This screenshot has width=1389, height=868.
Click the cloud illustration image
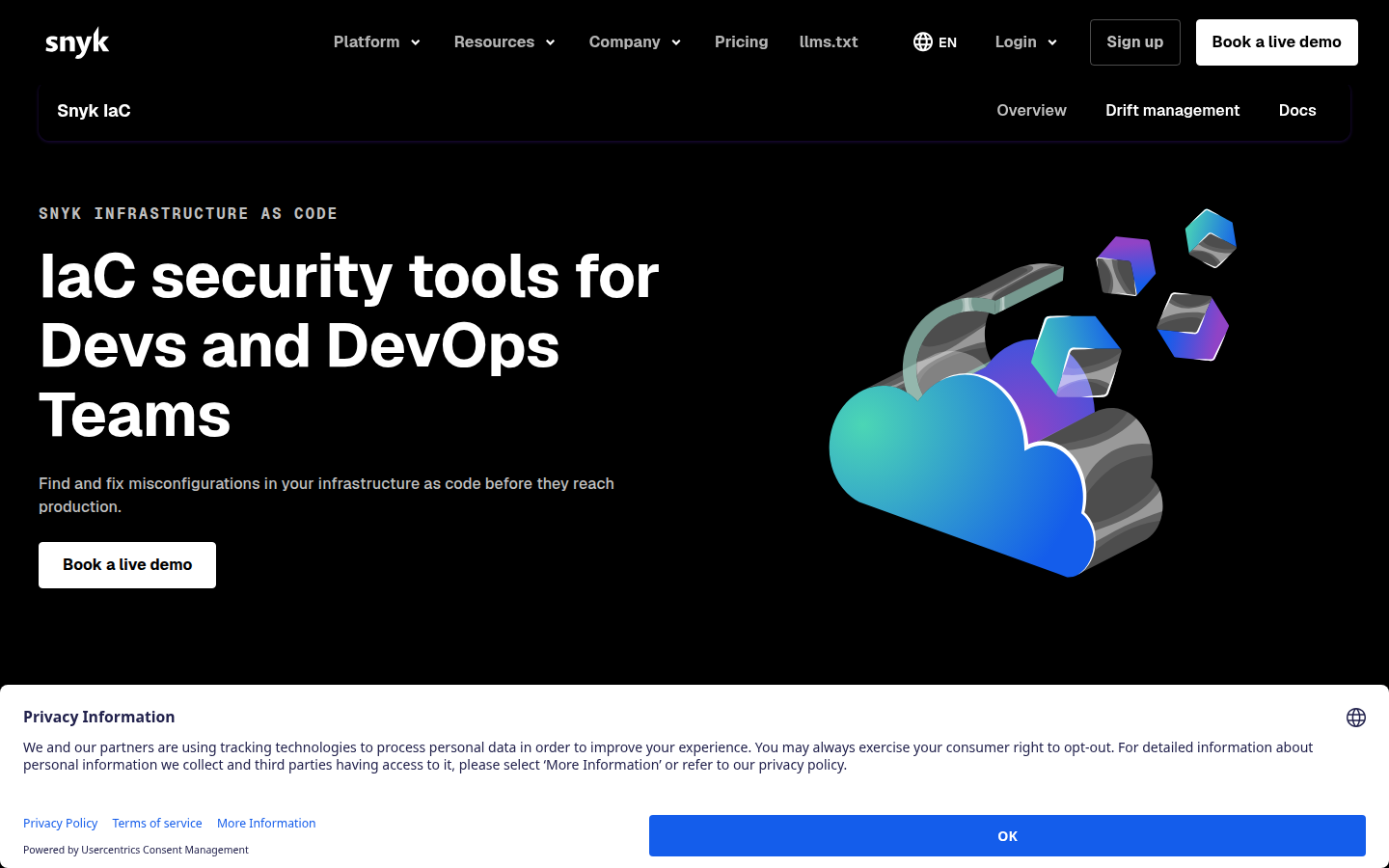click(1032, 392)
